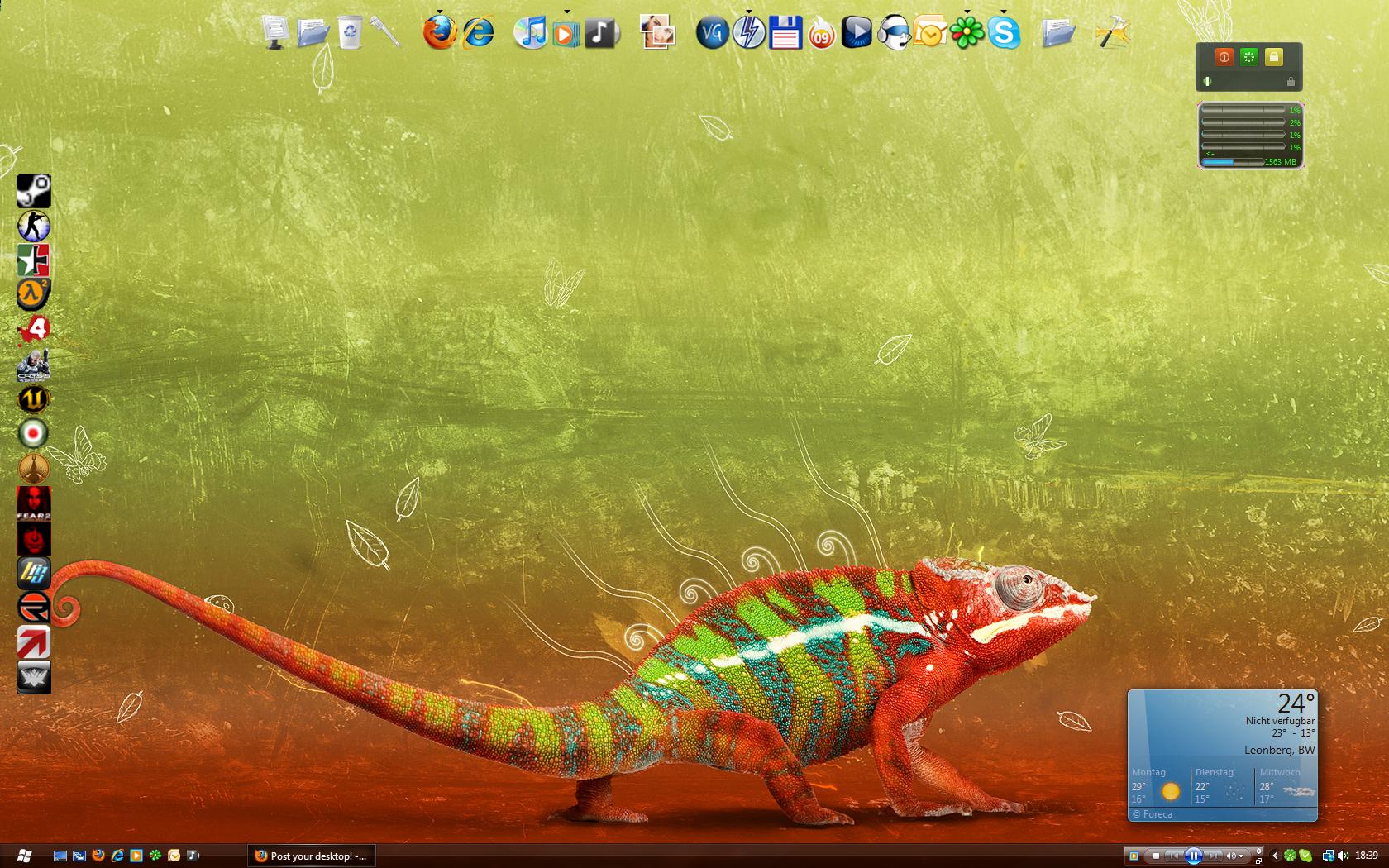Viewport: 1389px width, 868px height.
Task: Launch ICQ from the top dock
Action: pyautogui.click(x=966, y=33)
